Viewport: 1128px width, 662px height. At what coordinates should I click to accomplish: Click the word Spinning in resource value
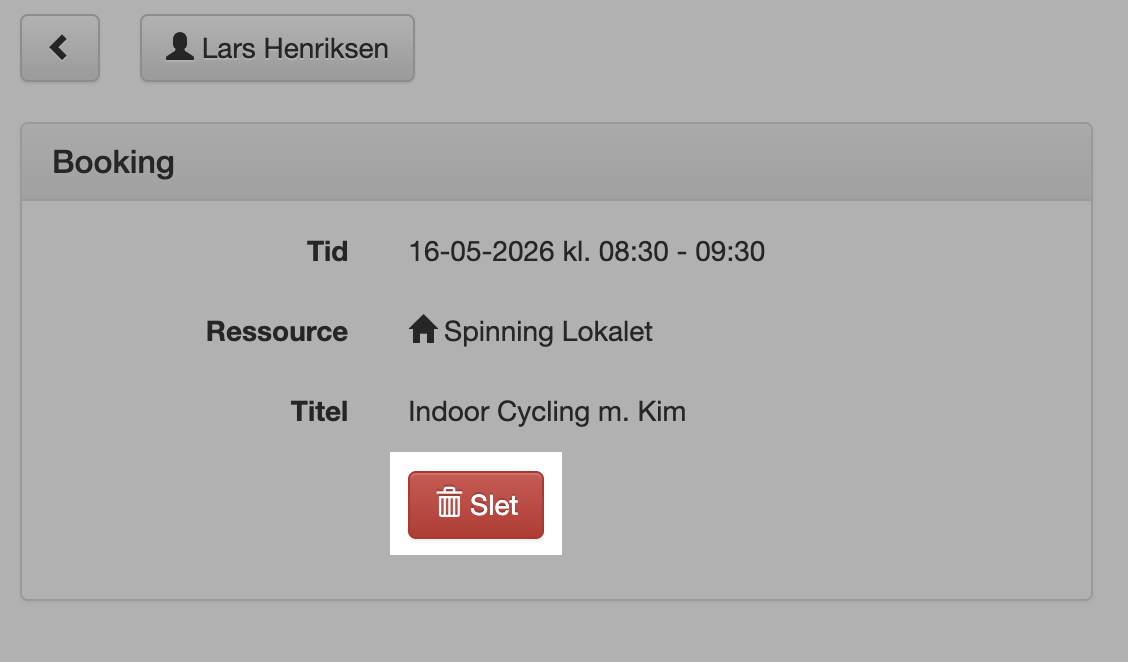(x=499, y=332)
